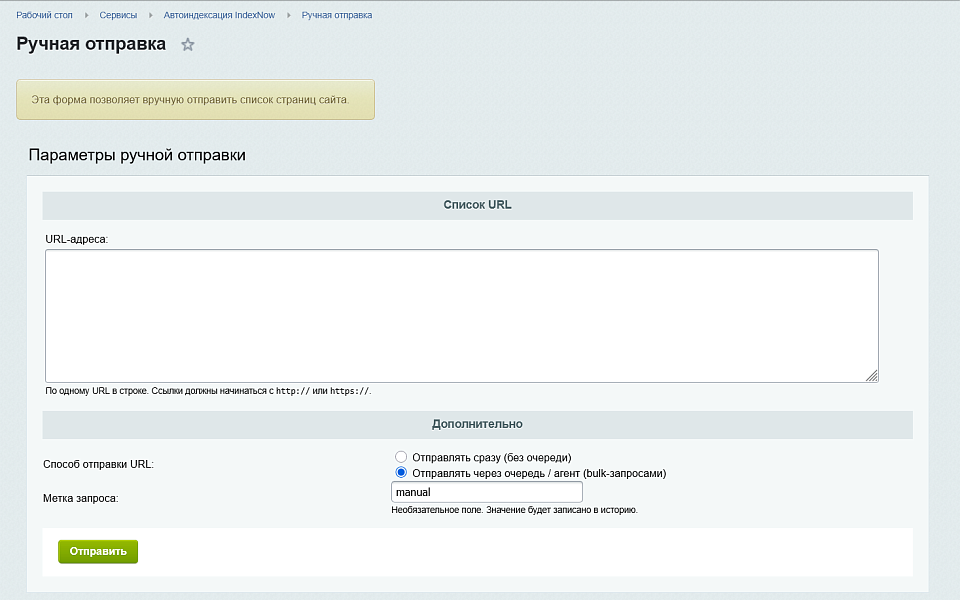Screen dimensions: 960x600
Task: Navigate to 'Автоиндексация IndexNow' breadcrumb
Action: click(218, 16)
